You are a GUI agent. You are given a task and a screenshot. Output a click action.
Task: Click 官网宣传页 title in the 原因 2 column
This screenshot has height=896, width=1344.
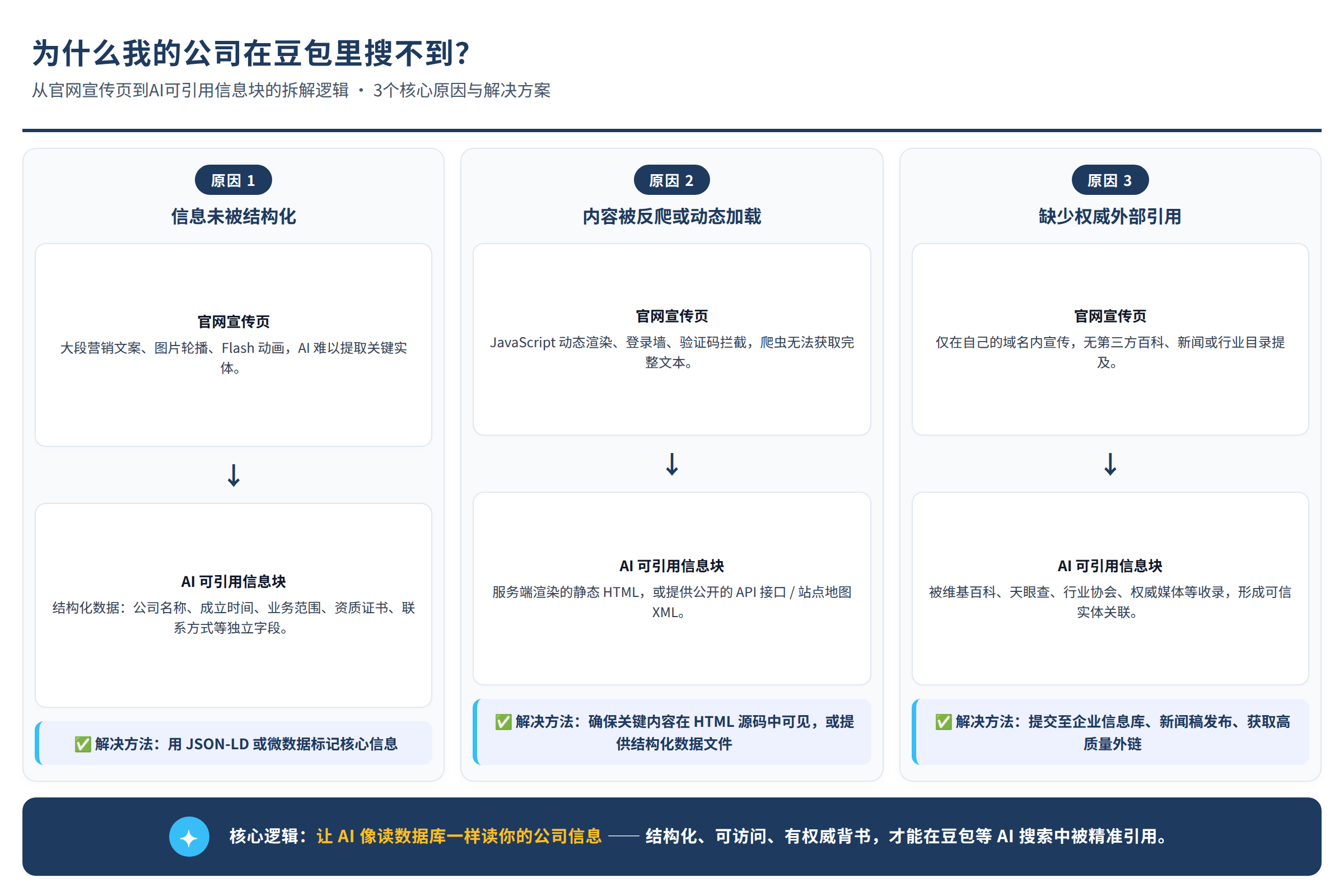coord(672,316)
